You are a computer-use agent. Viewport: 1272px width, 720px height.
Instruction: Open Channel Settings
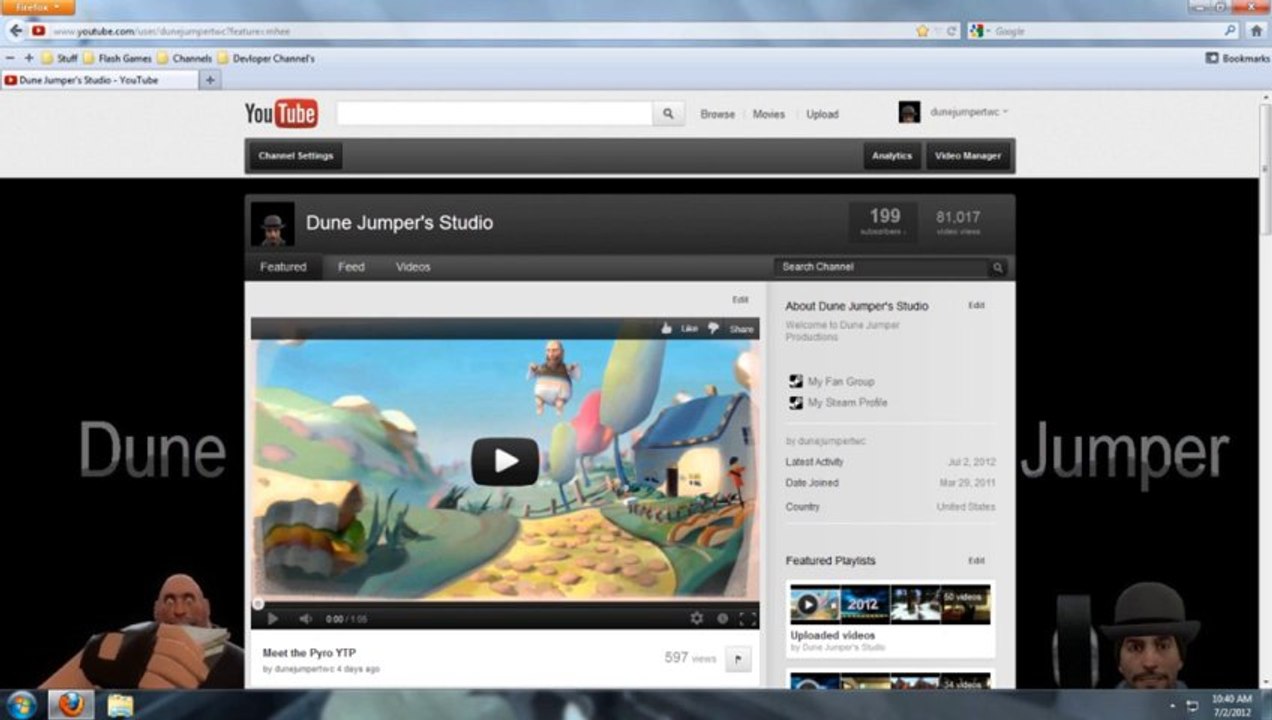tap(295, 156)
